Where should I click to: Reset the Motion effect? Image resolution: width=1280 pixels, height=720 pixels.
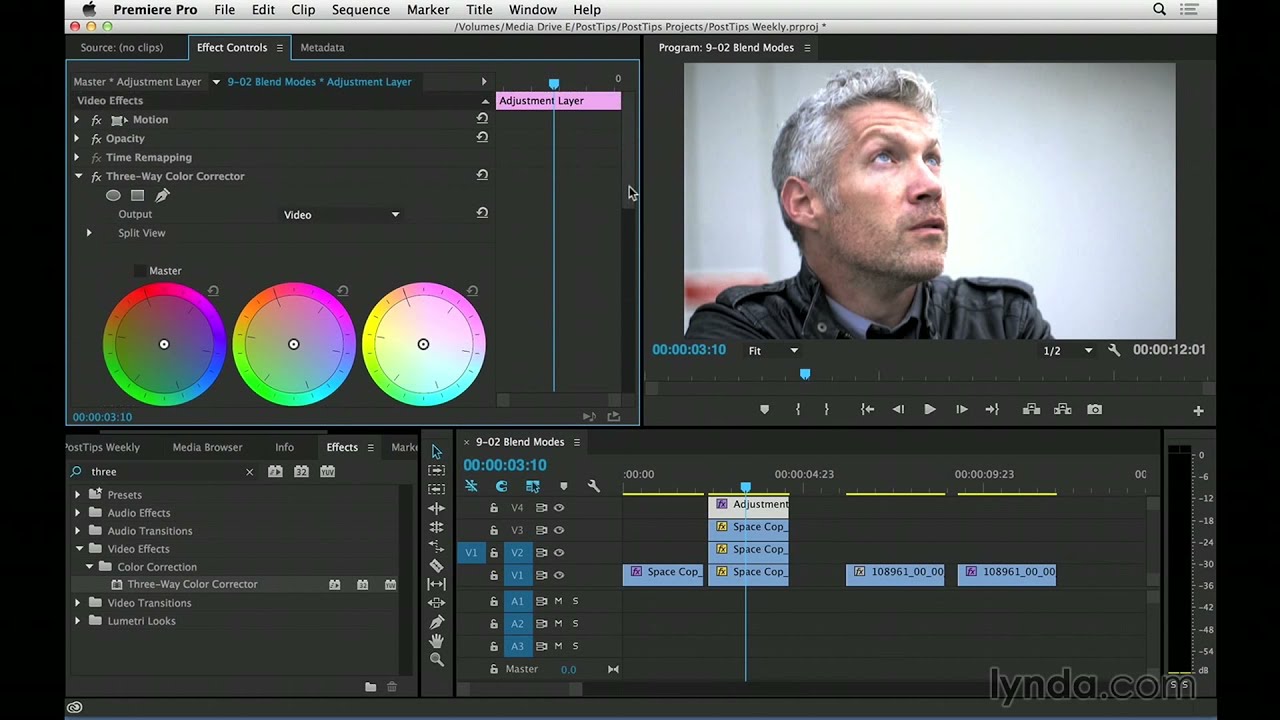pos(482,118)
